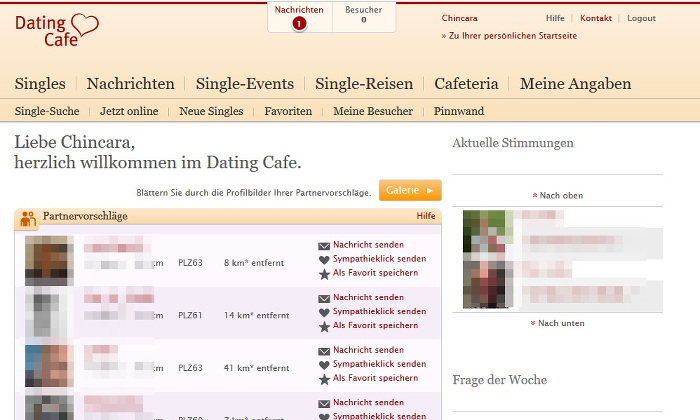700x420 pixels.
Task: Click the envelope icon in the 14 km entfernt row
Action: point(324,298)
